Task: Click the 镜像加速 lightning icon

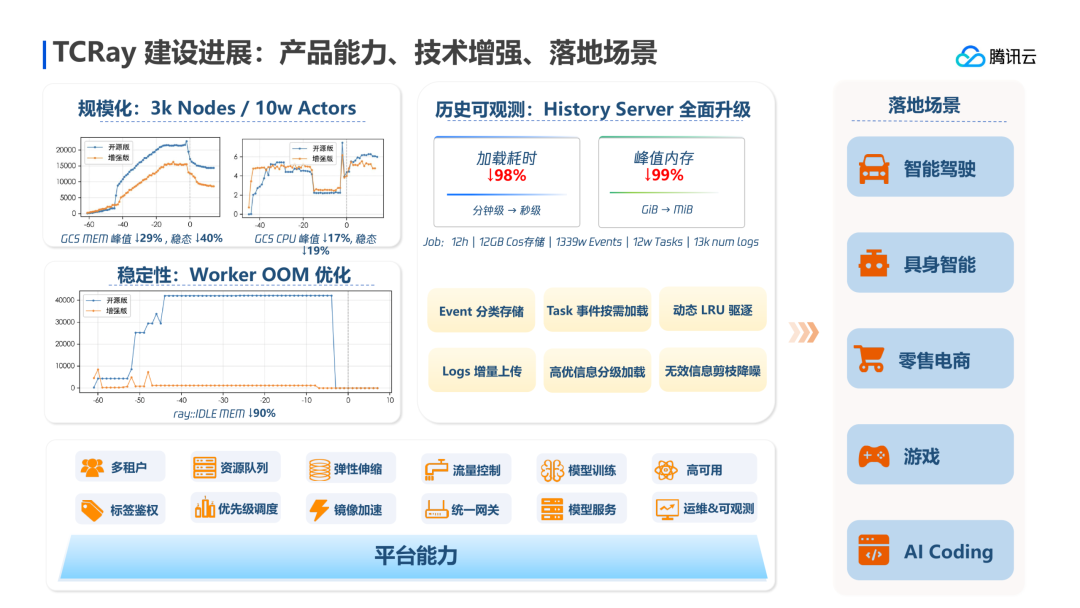Action: (319, 510)
